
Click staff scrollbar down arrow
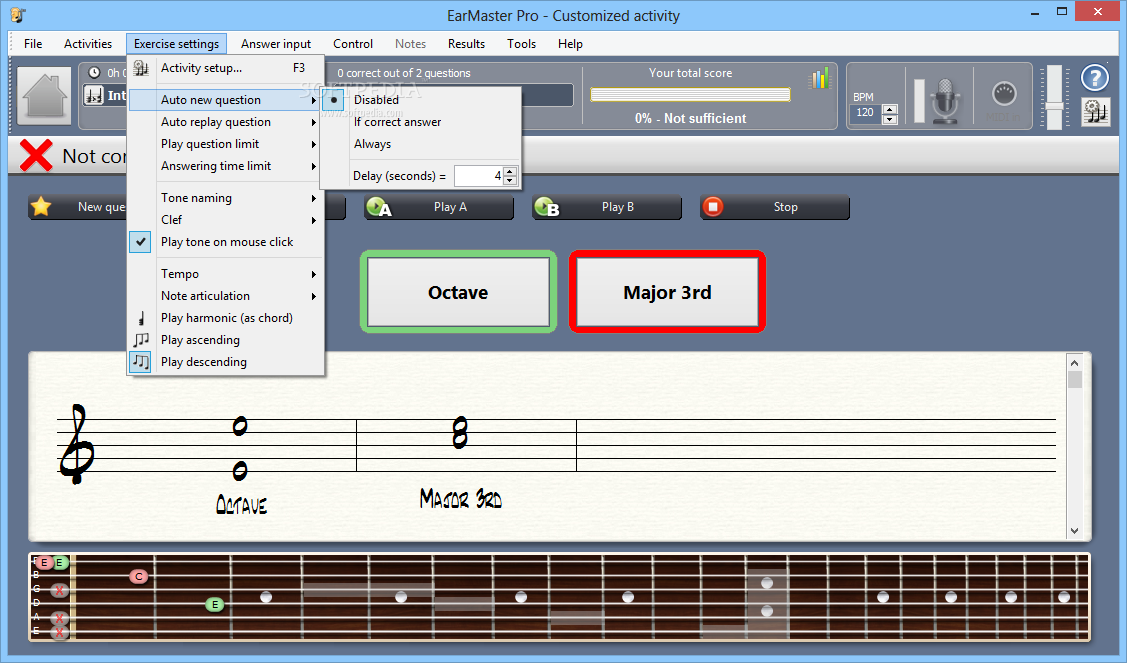coord(1075,531)
